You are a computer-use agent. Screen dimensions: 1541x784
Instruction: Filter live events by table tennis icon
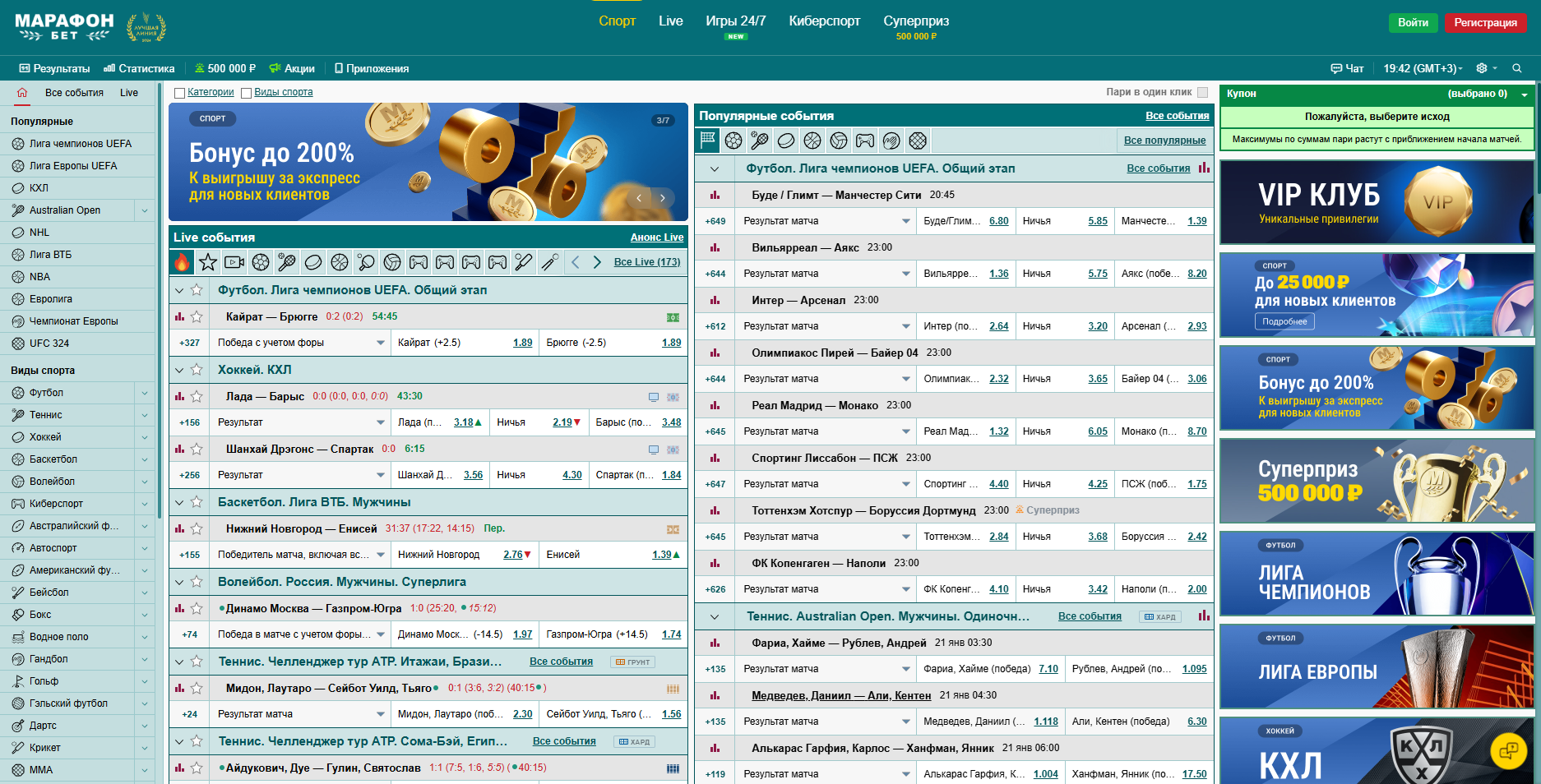point(366,262)
